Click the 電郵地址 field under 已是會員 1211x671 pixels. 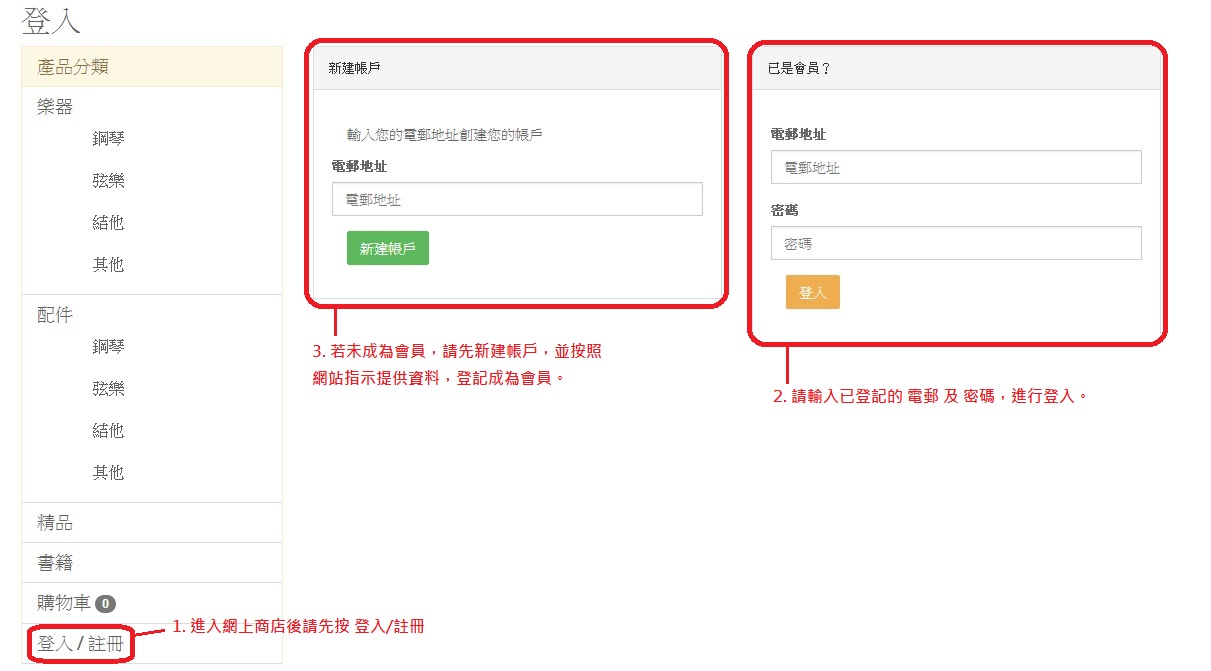pyautogui.click(x=955, y=167)
